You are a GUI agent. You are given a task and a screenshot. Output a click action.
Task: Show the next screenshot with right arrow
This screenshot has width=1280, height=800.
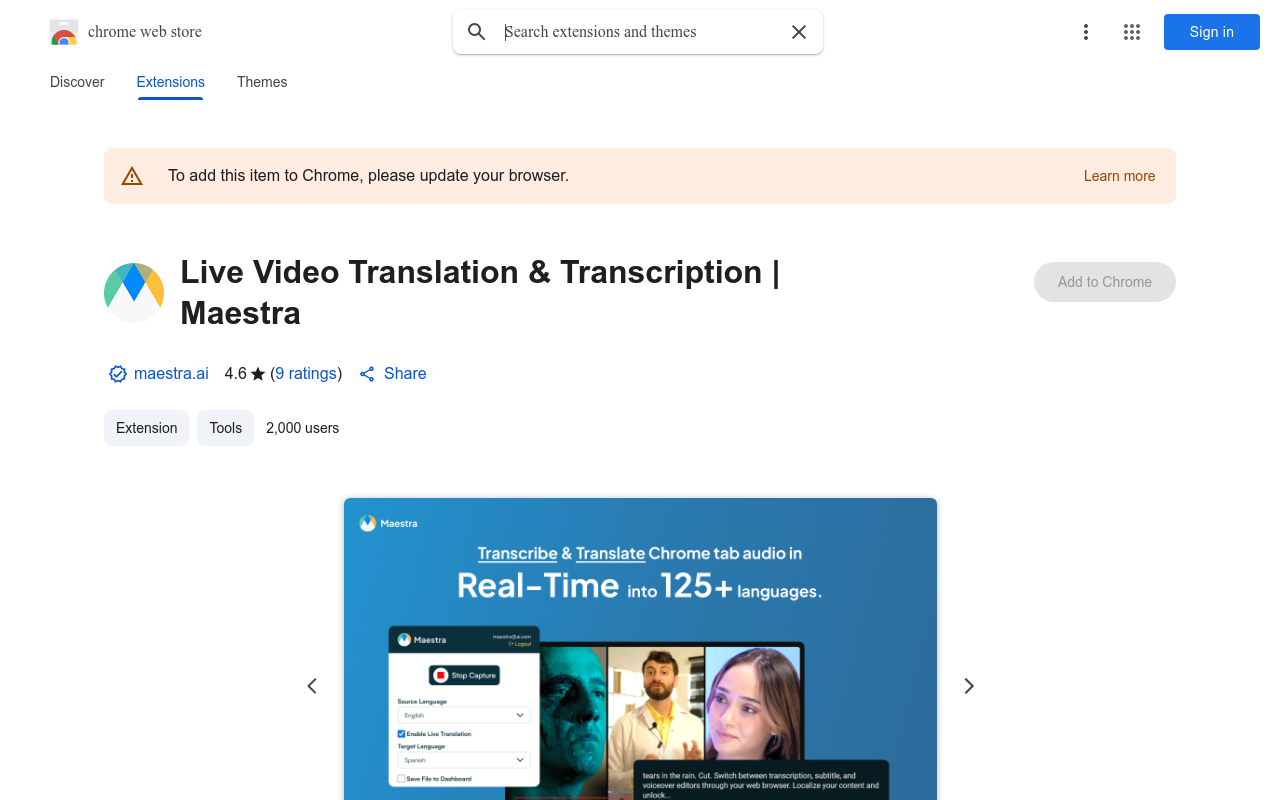tap(968, 686)
